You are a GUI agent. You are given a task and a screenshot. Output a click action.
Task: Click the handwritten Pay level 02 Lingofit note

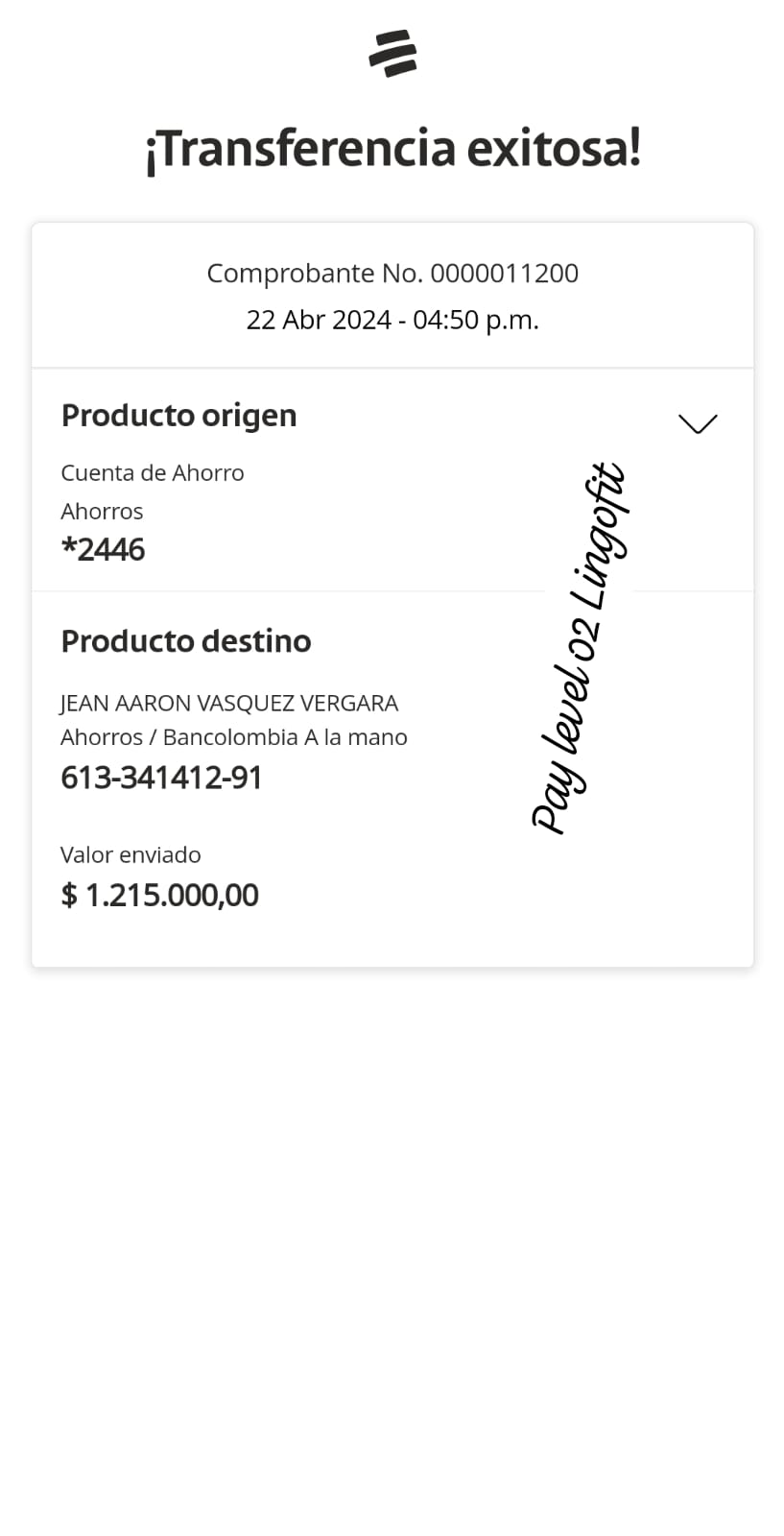tap(580, 648)
